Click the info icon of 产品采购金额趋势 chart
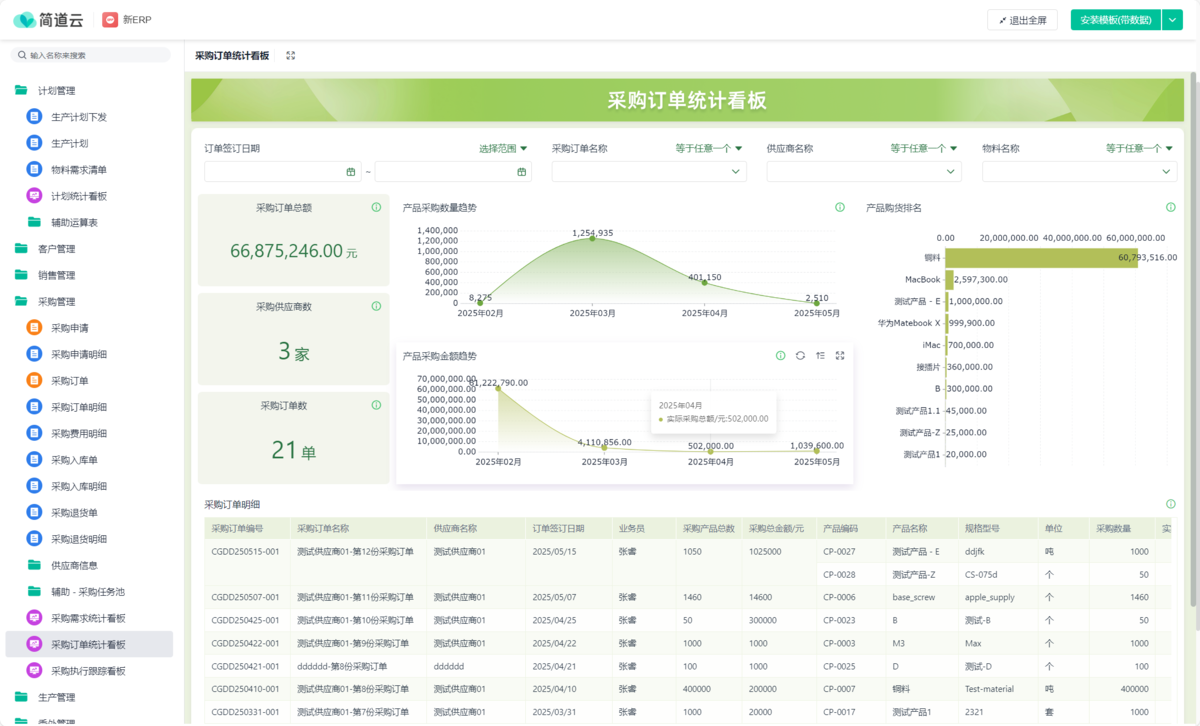 click(781, 355)
